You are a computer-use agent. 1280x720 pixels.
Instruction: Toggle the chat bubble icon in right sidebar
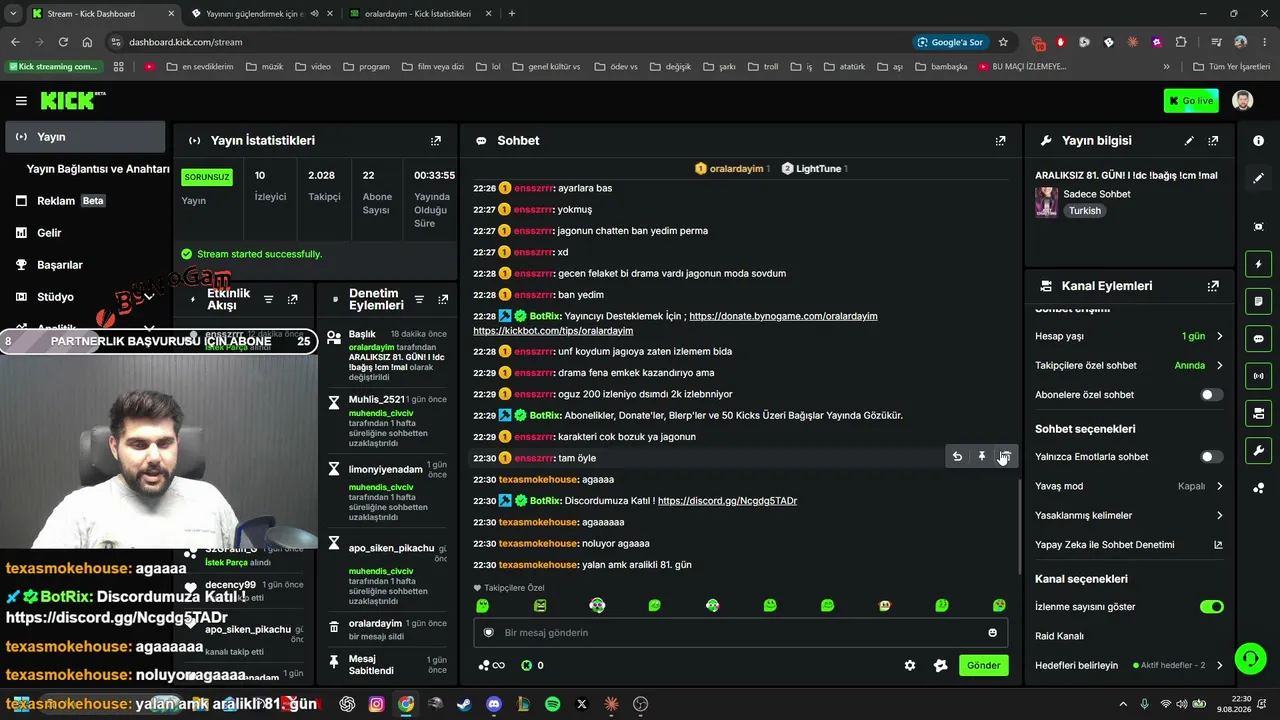pyautogui.click(x=1258, y=339)
